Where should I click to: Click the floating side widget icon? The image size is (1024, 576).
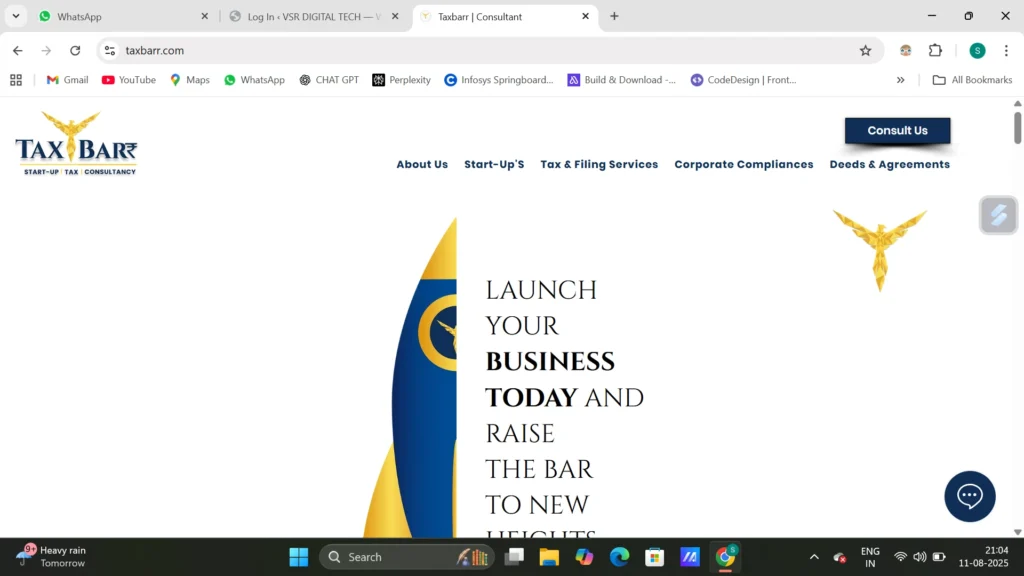[998, 215]
